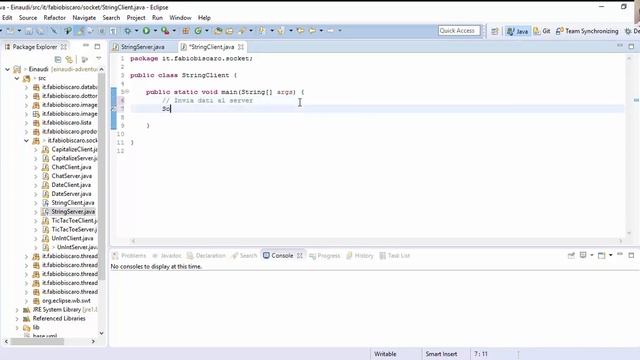
Task: Switch to the Git perspective
Action: point(542,31)
